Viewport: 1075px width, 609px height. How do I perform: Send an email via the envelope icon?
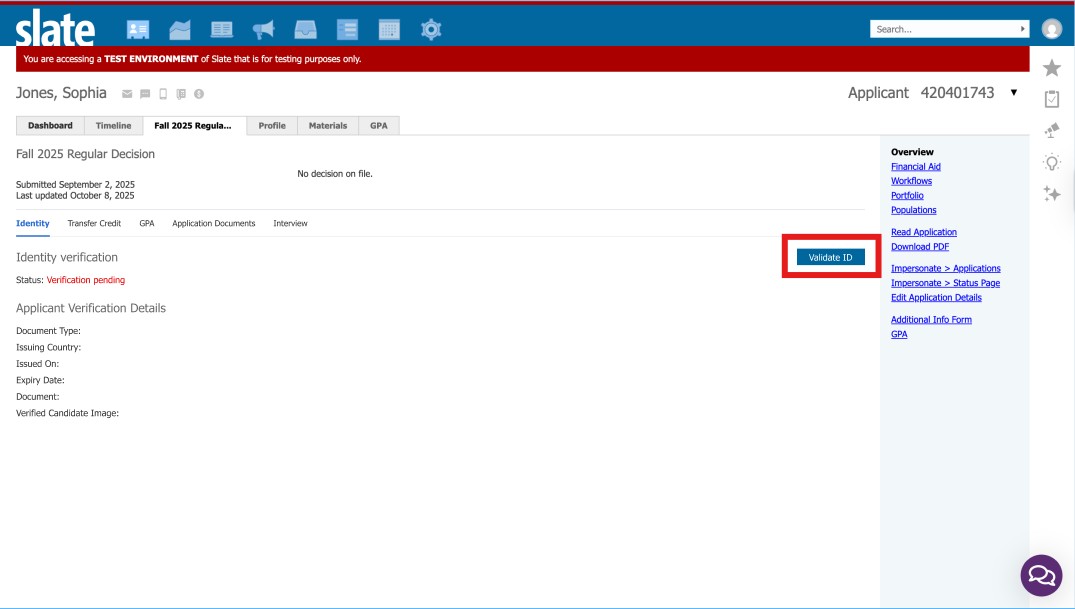[126, 93]
